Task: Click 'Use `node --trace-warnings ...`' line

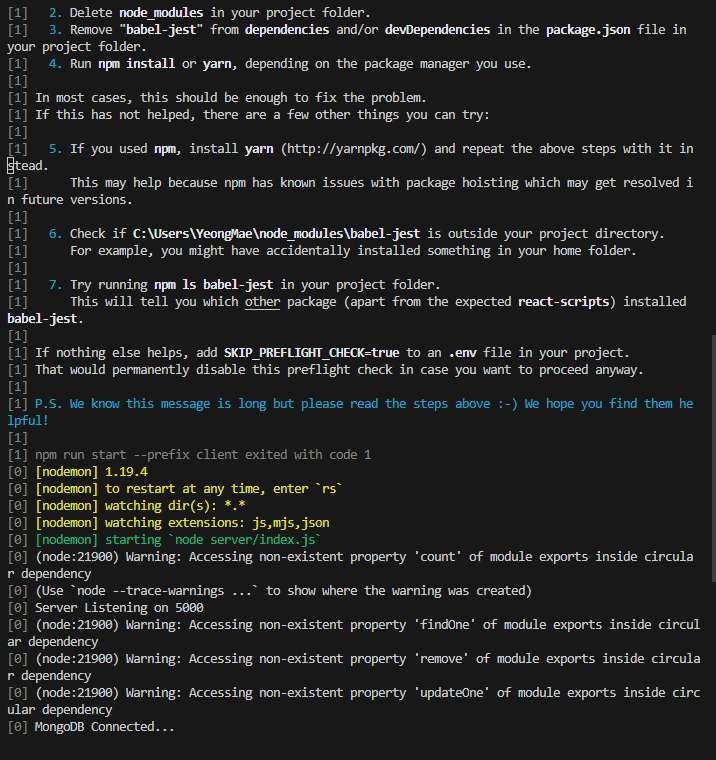Action: pyautogui.click(x=283, y=591)
